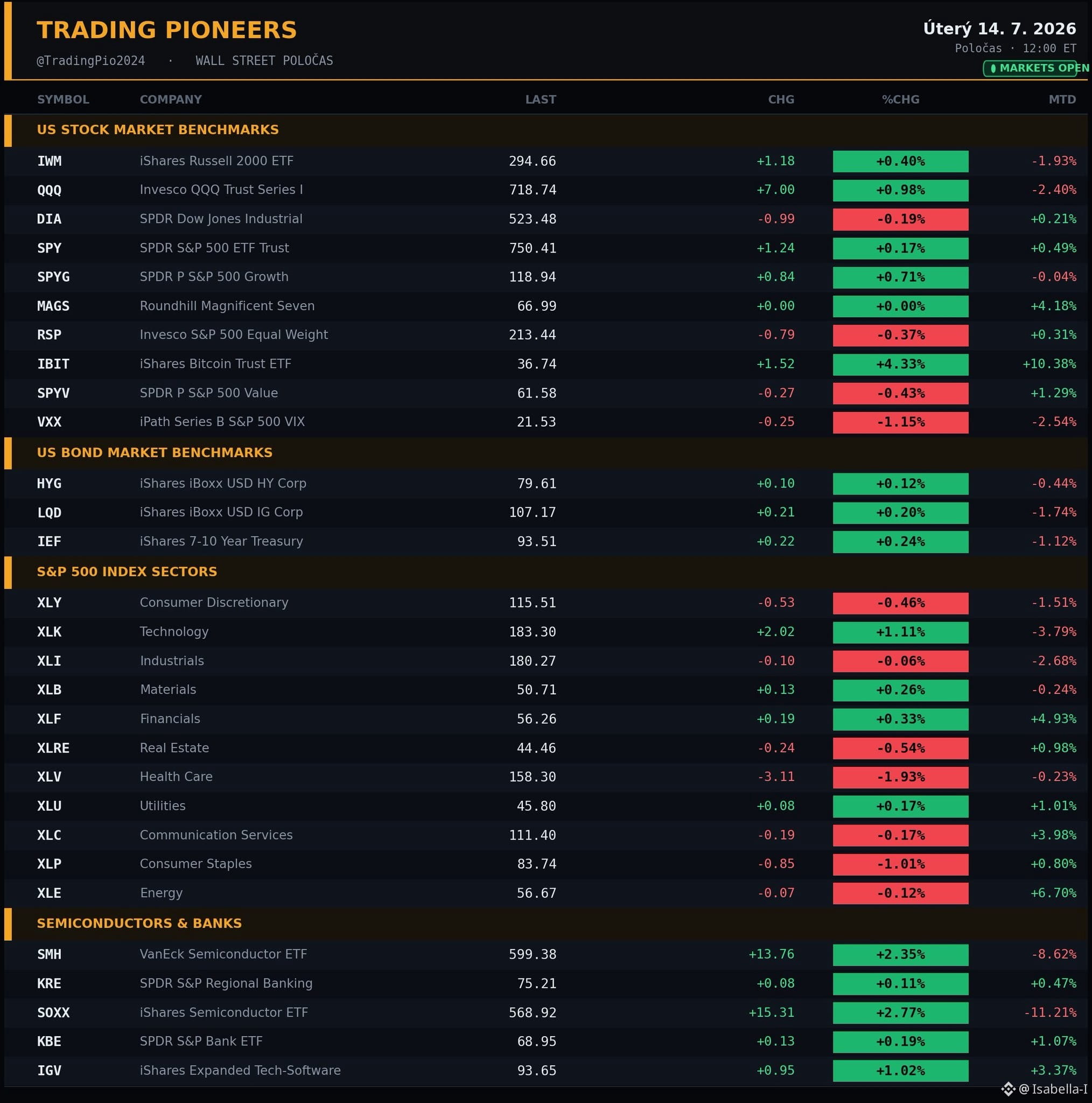Select the COMPANY column header
Image resolution: width=1092 pixels, height=1103 pixels.
tap(171, 99)
